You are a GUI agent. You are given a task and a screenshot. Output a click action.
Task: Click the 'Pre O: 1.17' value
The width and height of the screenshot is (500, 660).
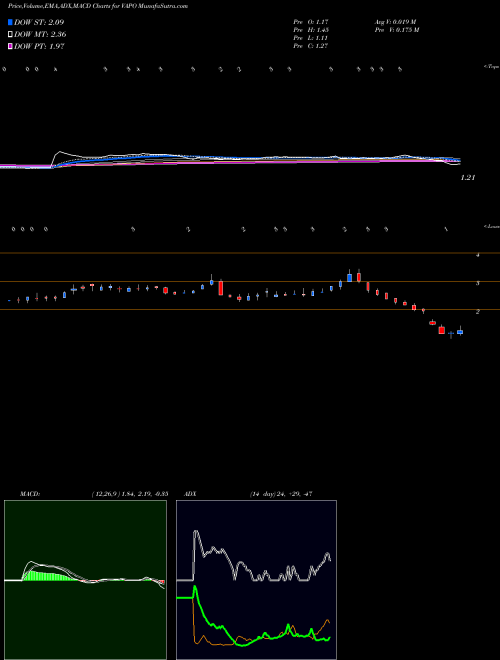pyautogui.click(x=311, y=22)
